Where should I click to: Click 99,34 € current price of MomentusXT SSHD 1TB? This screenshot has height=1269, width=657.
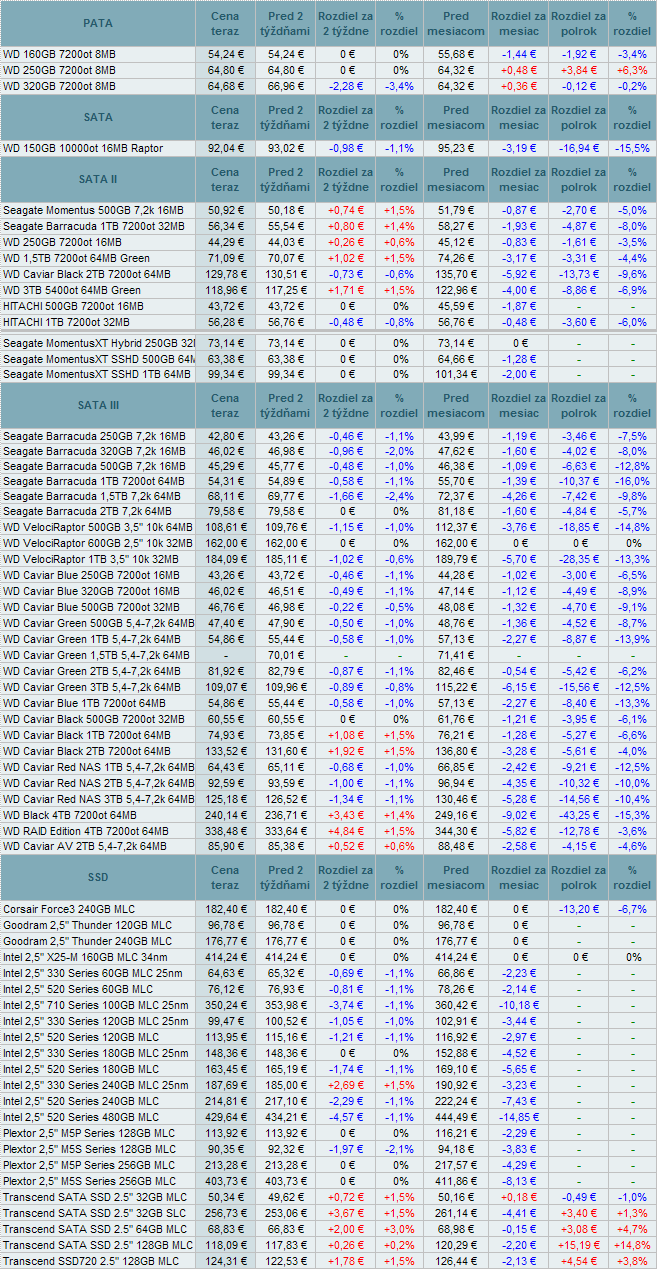tap(225, 374)
